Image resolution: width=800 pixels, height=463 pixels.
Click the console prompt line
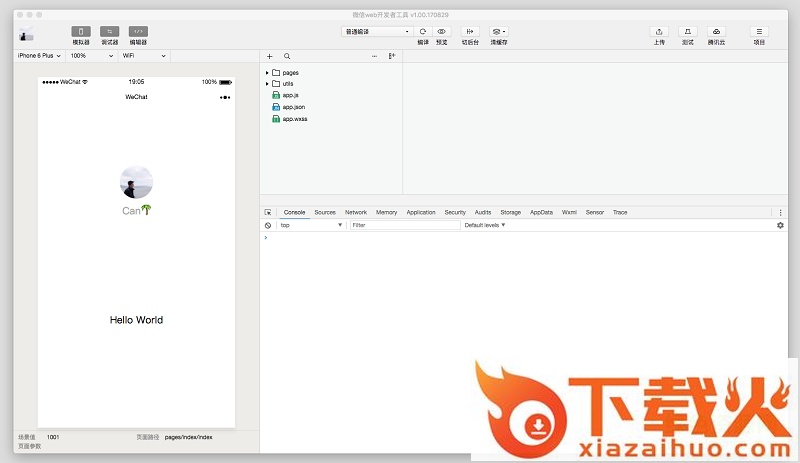tap(523, 237)
